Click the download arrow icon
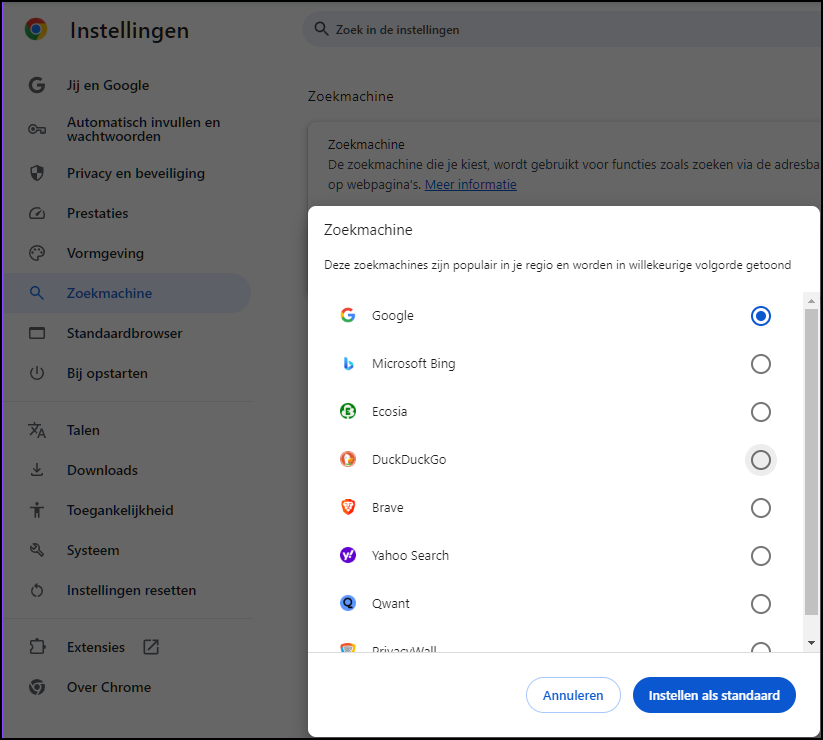This screenshot has height=740, width=823. pos(37,470)
